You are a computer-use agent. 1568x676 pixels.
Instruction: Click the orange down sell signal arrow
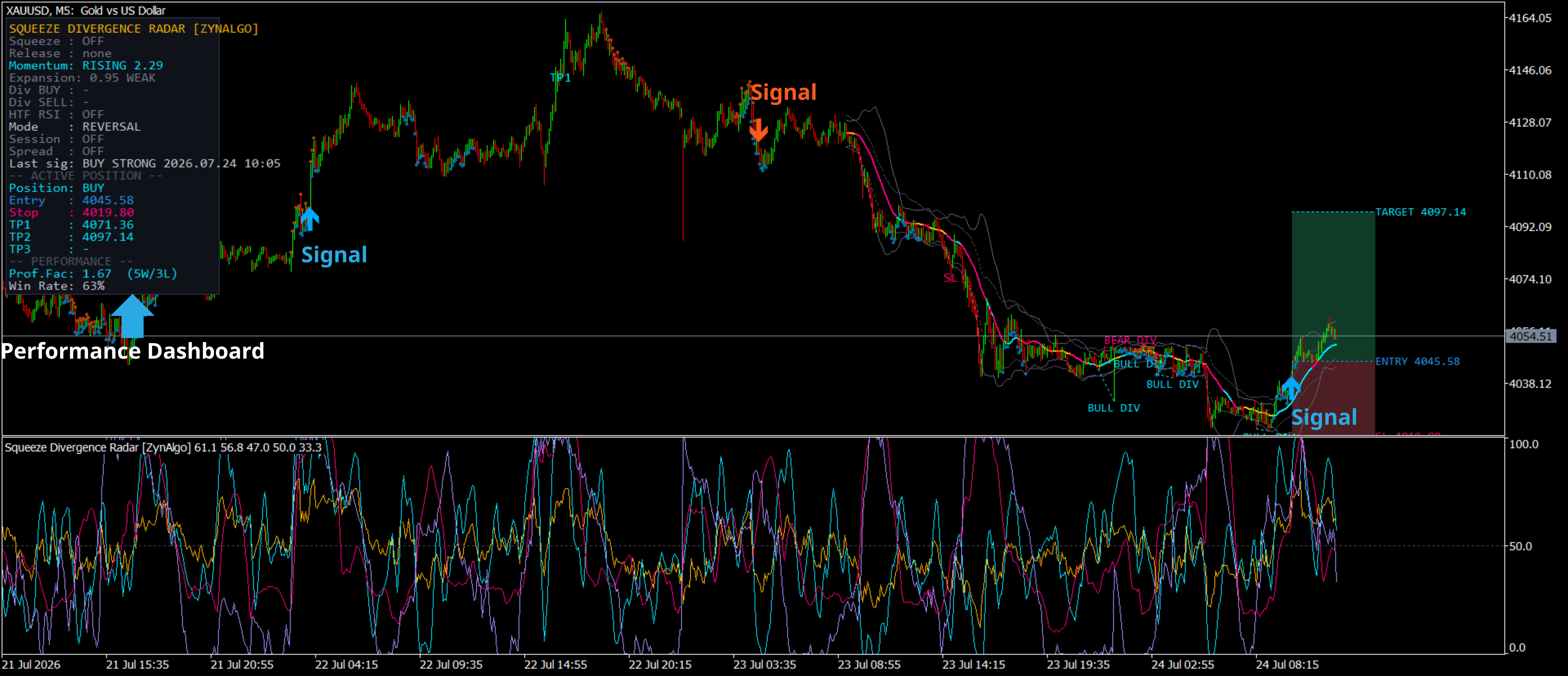coord(758,130)
